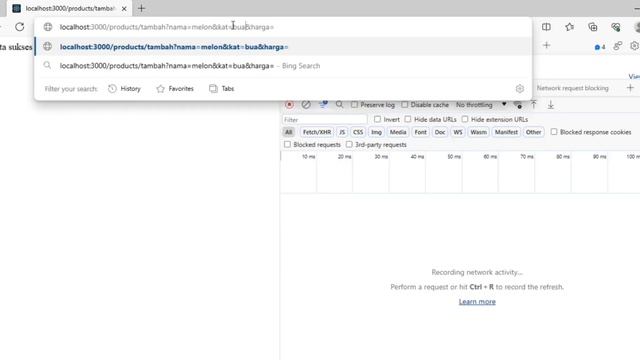Export HAR file with download arrow
640x360 pixels.
click(551, 105)
